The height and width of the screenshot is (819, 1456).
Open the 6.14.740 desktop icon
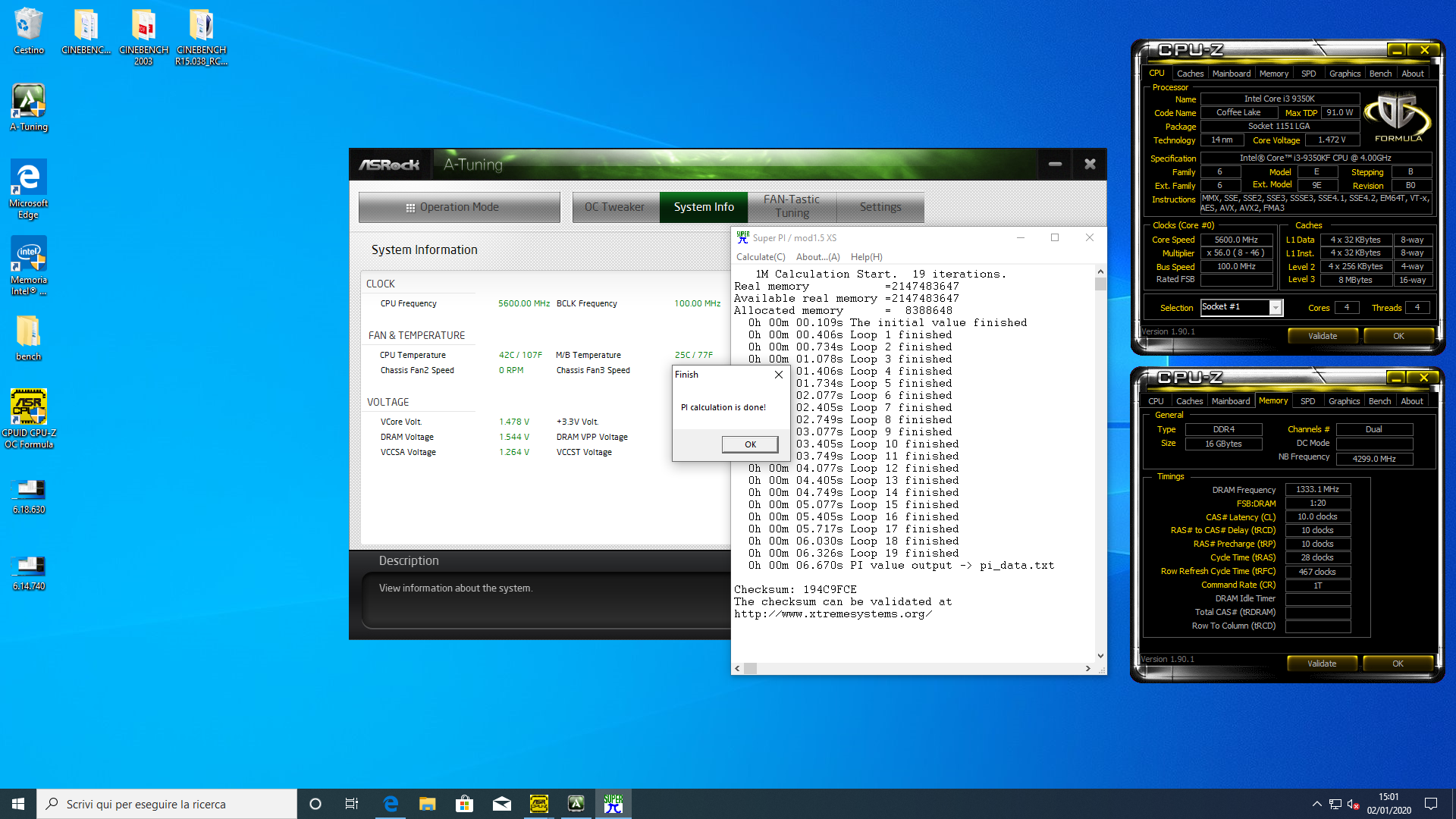point(29,573)
